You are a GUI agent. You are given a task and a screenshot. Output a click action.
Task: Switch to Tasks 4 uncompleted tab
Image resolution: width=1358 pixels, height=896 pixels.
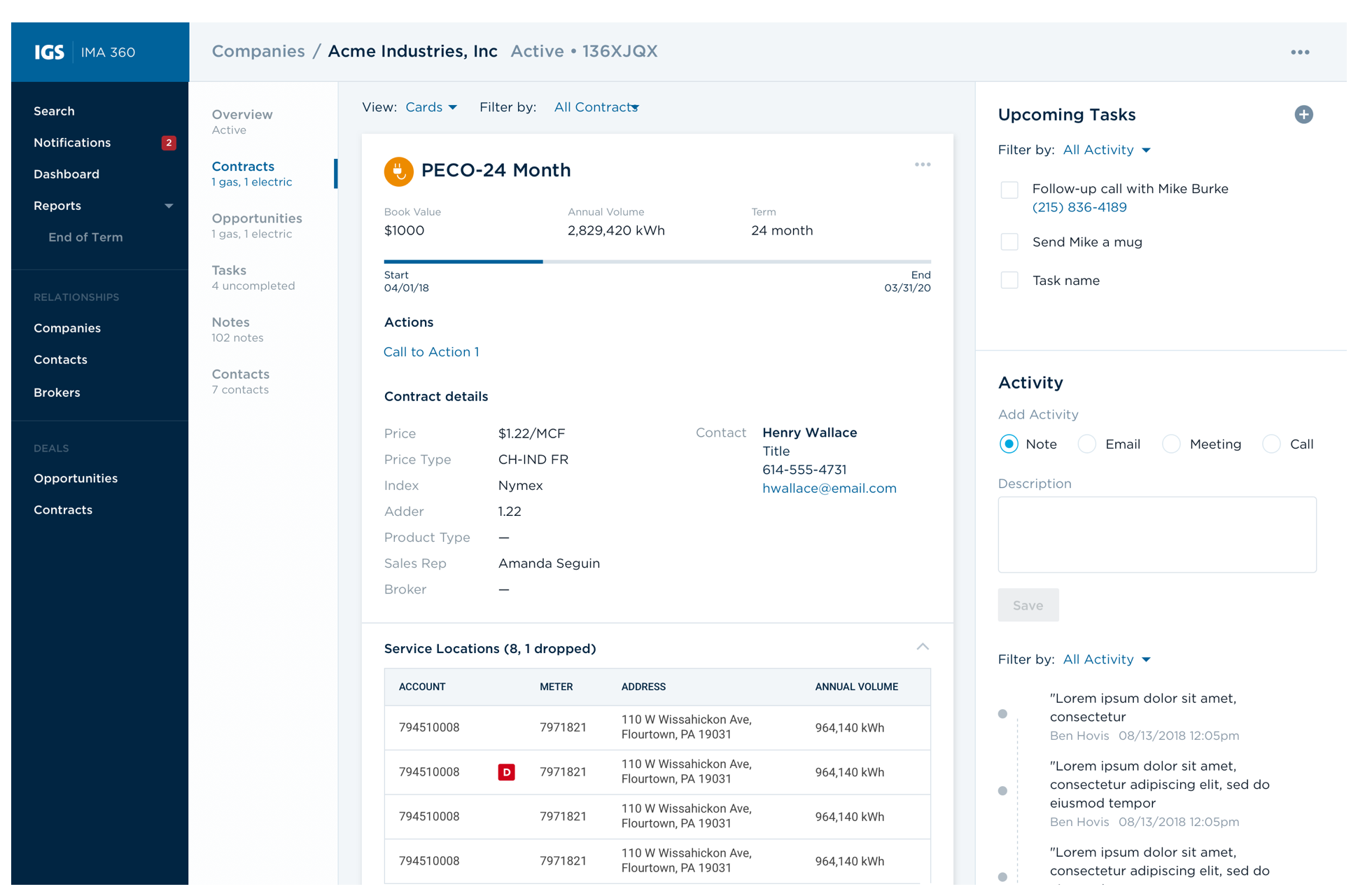point(253,277)
